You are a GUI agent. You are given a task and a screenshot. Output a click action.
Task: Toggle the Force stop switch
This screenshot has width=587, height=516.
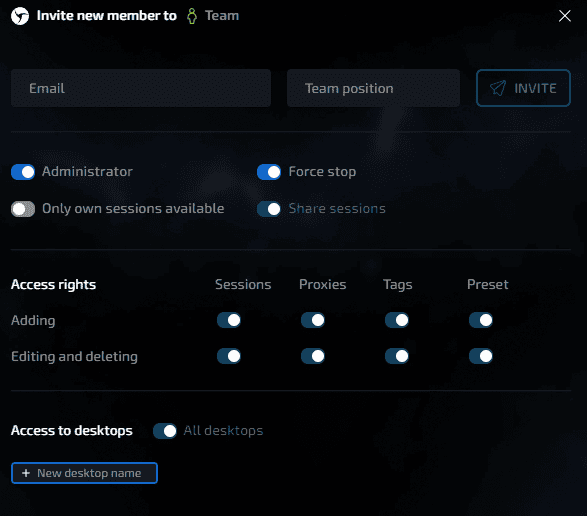(x=269, y=172)
